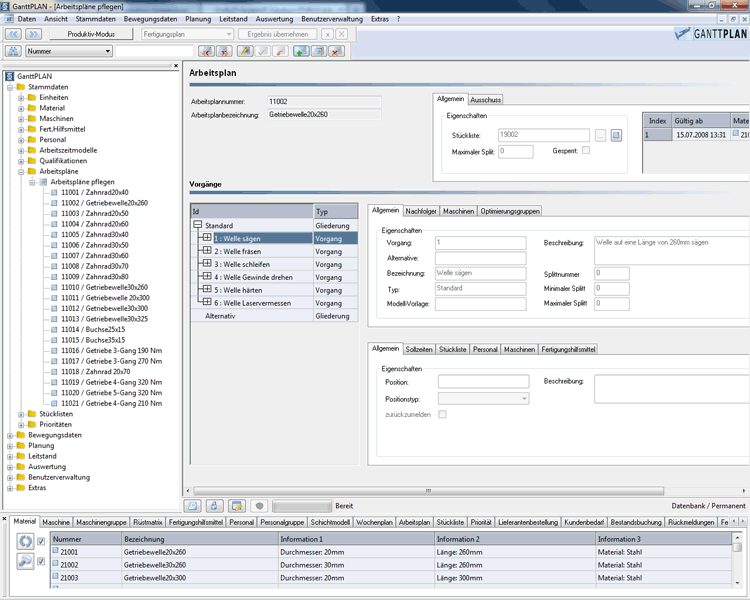Click the edit note icon in the status bar
The height and width of the screenshot is (600, 750).
[237, 506]
